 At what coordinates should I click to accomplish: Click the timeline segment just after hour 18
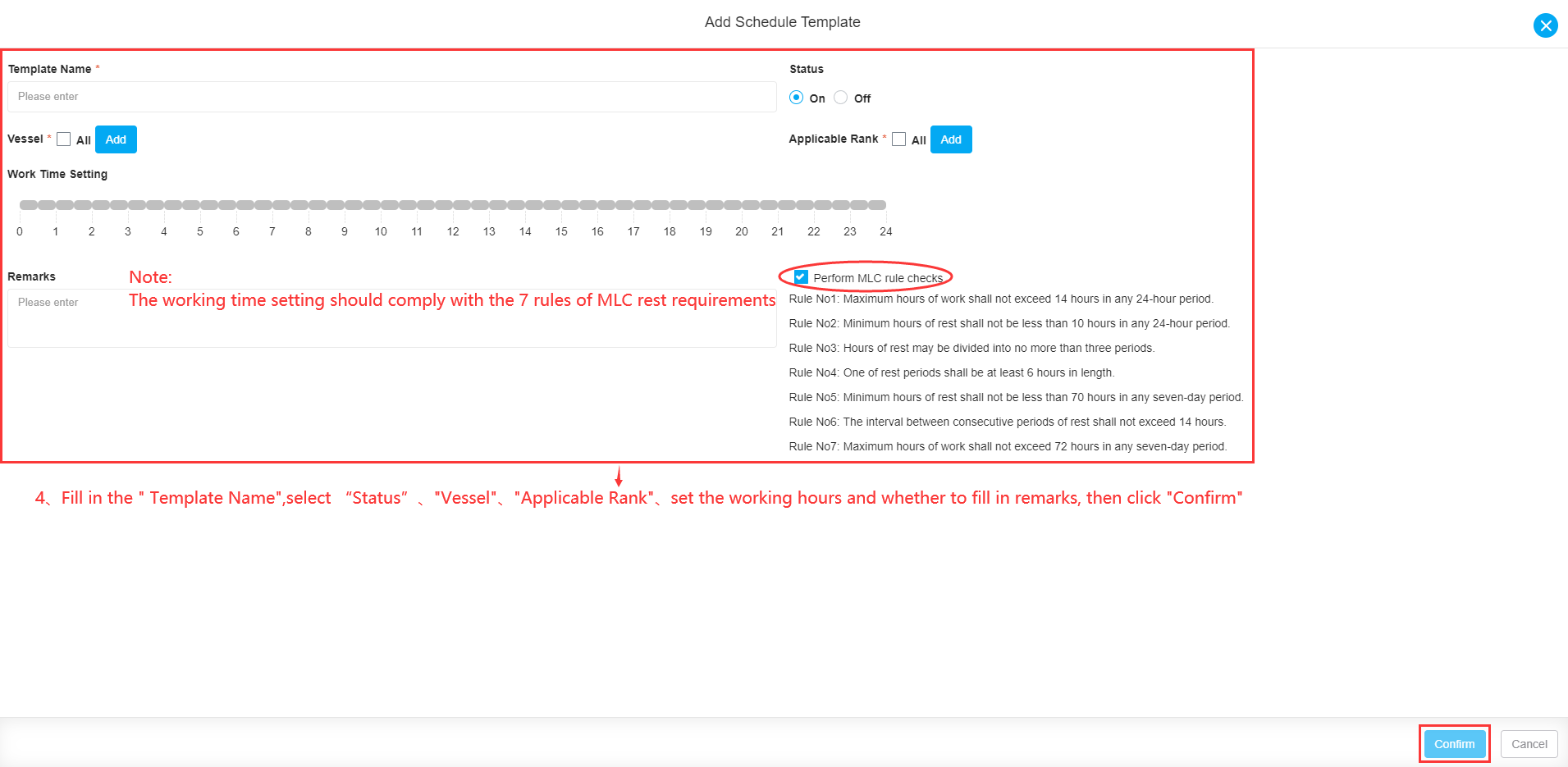(x=679, y=205)
